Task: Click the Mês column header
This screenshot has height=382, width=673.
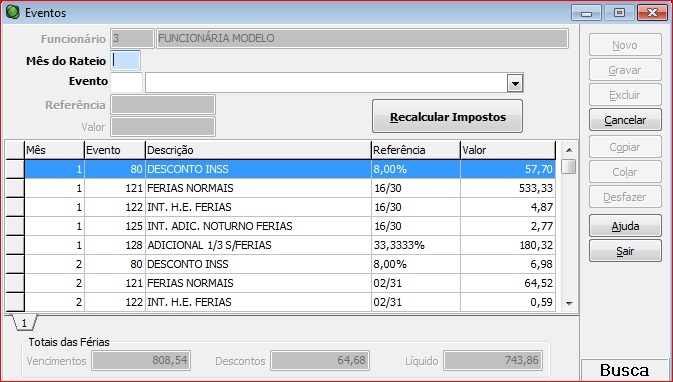Action: [54, 150]
